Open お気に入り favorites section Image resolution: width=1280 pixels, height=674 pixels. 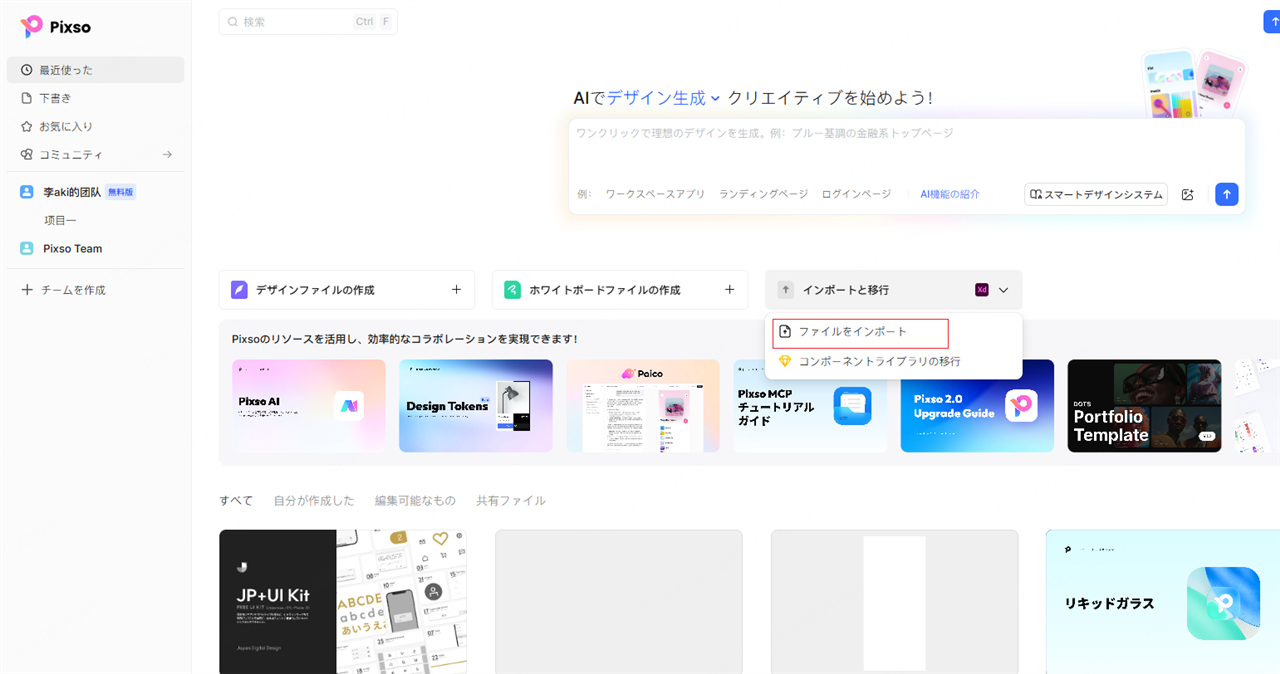96,126
